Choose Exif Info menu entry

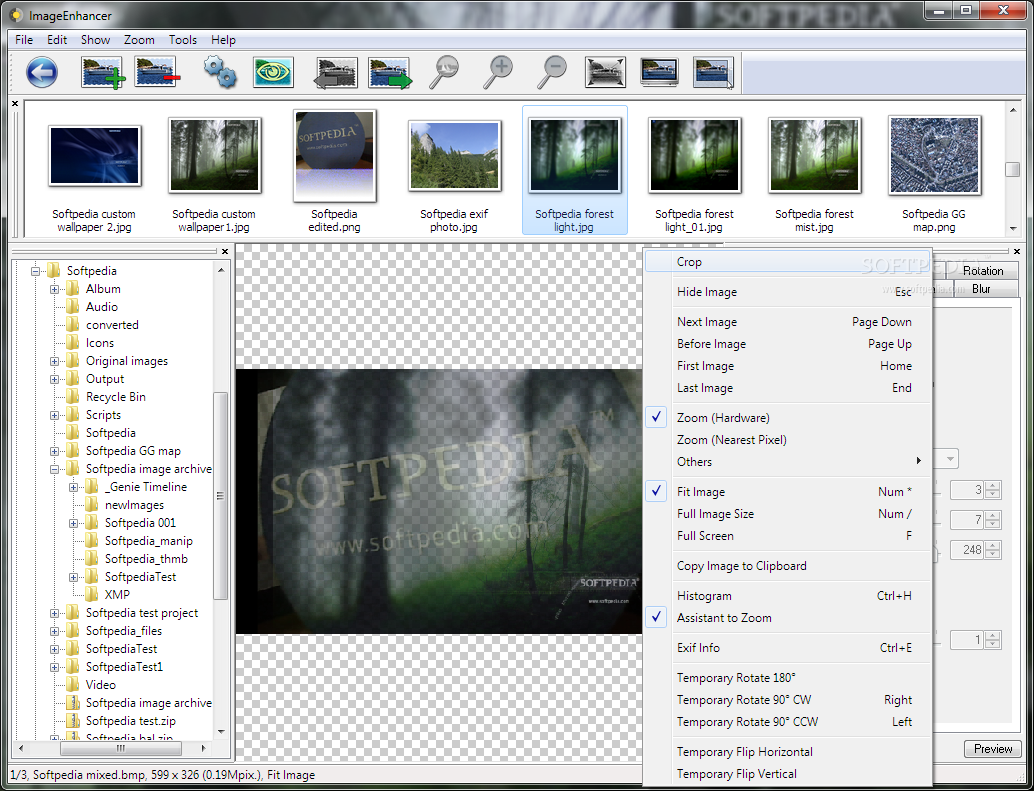coord(787,648)
